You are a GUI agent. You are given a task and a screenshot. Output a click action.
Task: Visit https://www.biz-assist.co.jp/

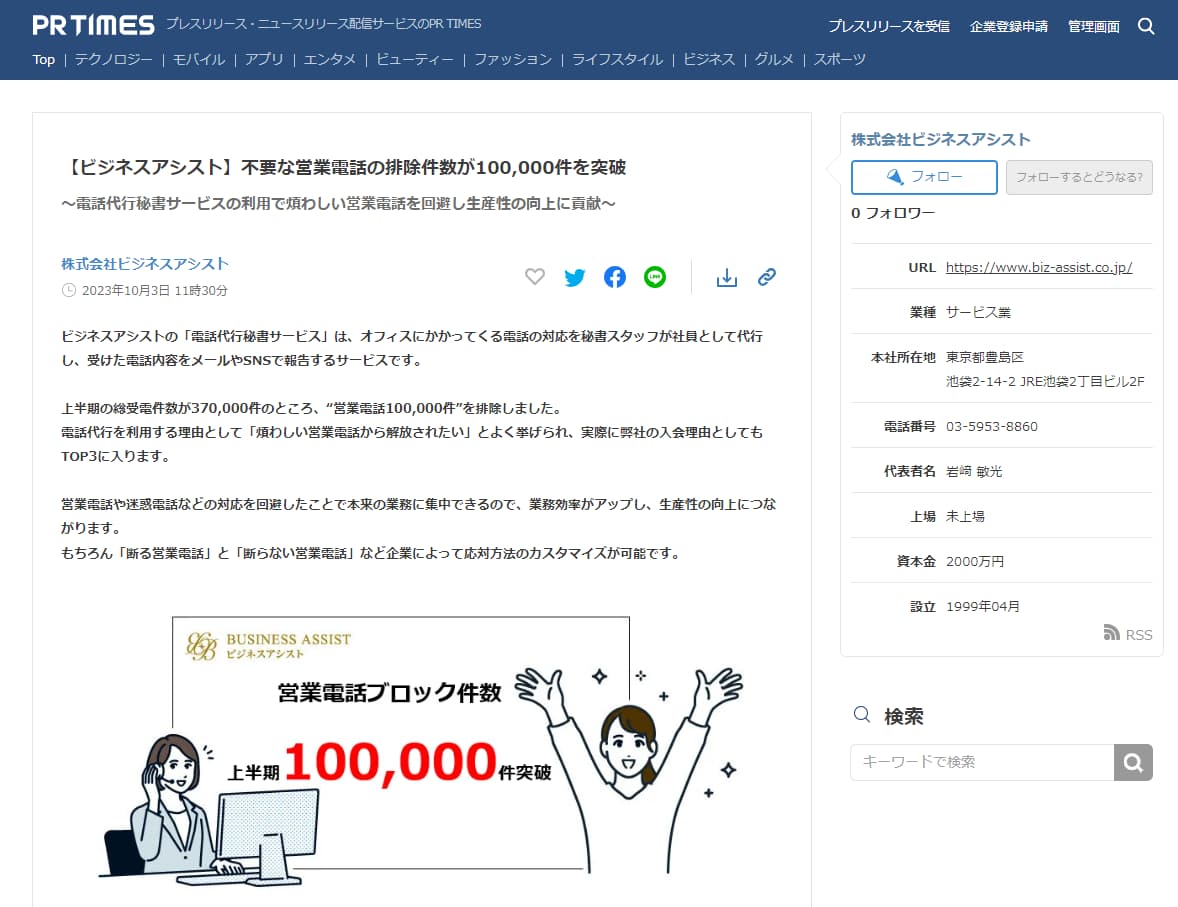pos(1040,267)
